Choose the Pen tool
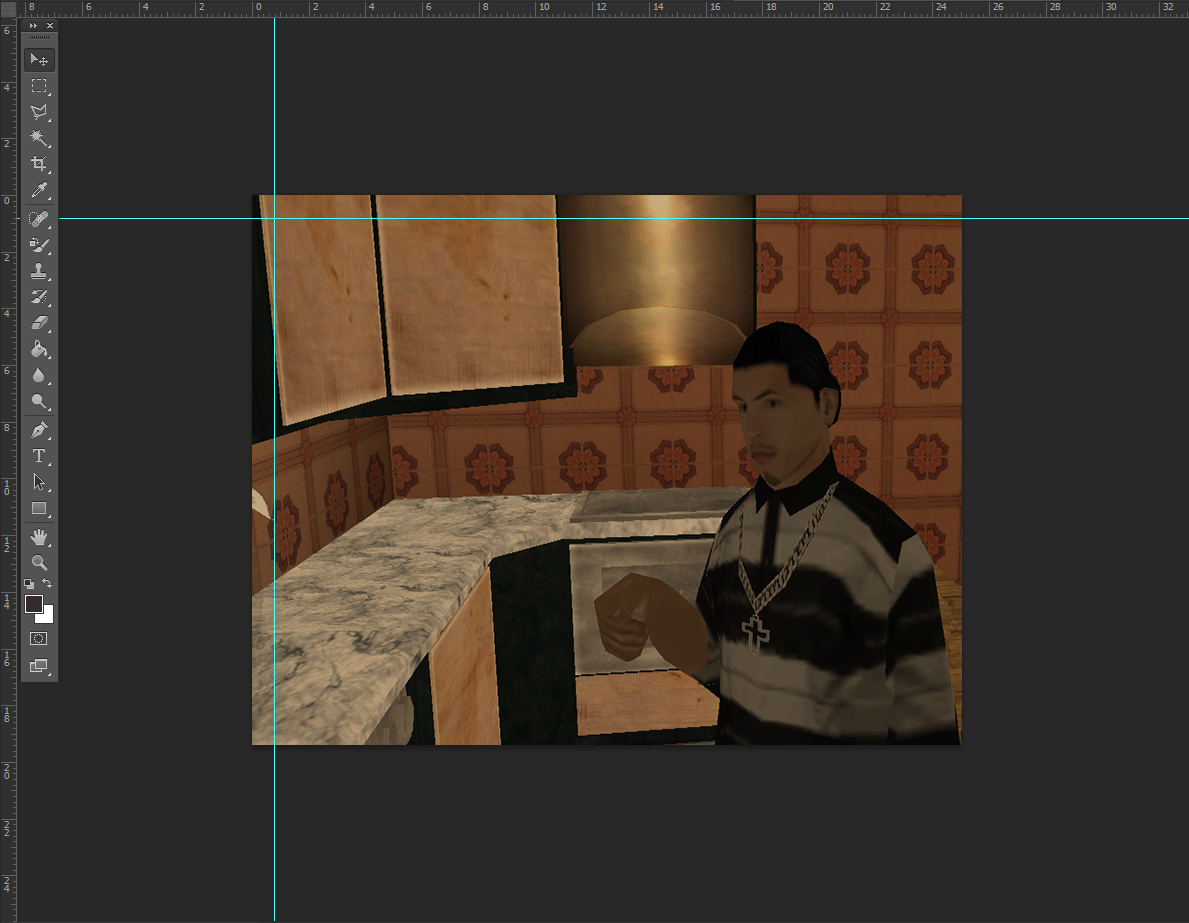Viewport: 1189px width, 923px height. (x=39, y=429)
